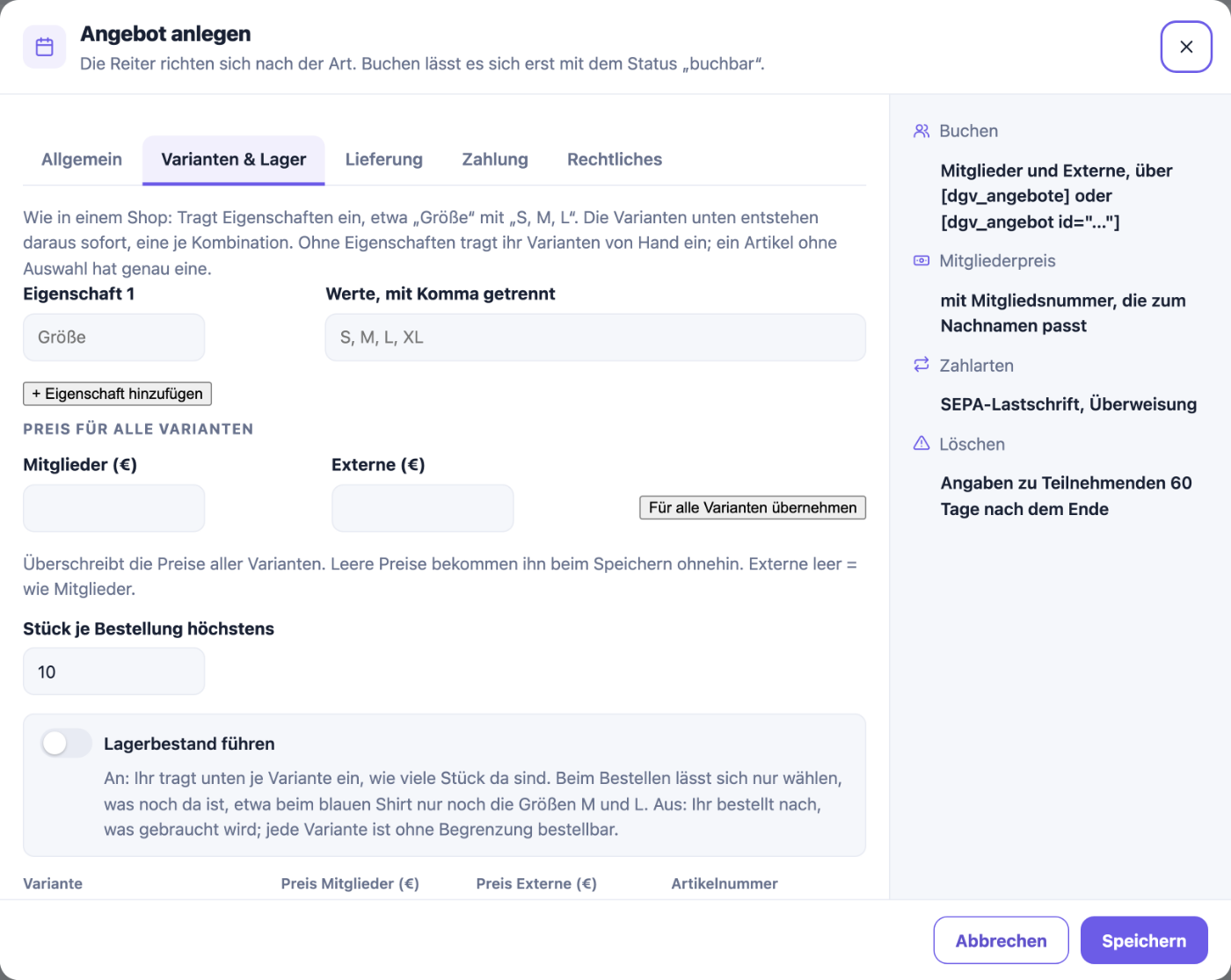Close the dialog with the X button
1231x980 pixels.
click(x=1186, y=47)
